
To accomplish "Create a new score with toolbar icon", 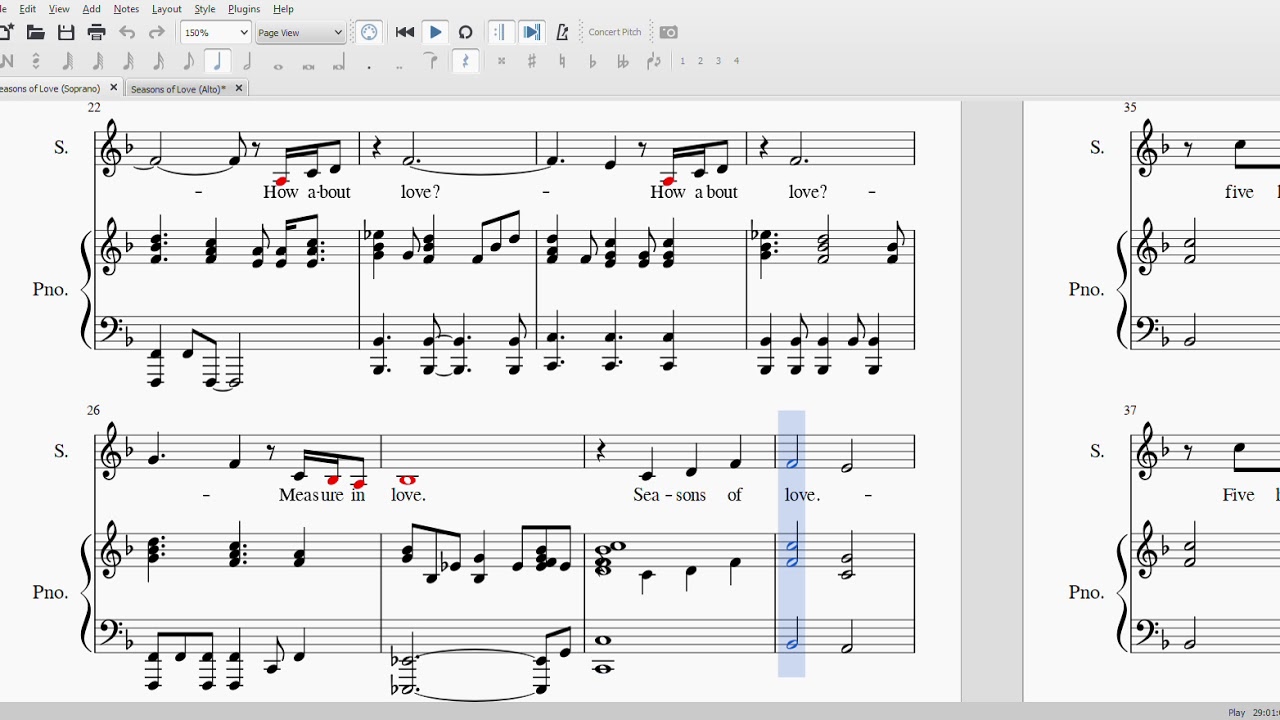I will [5, 32].
